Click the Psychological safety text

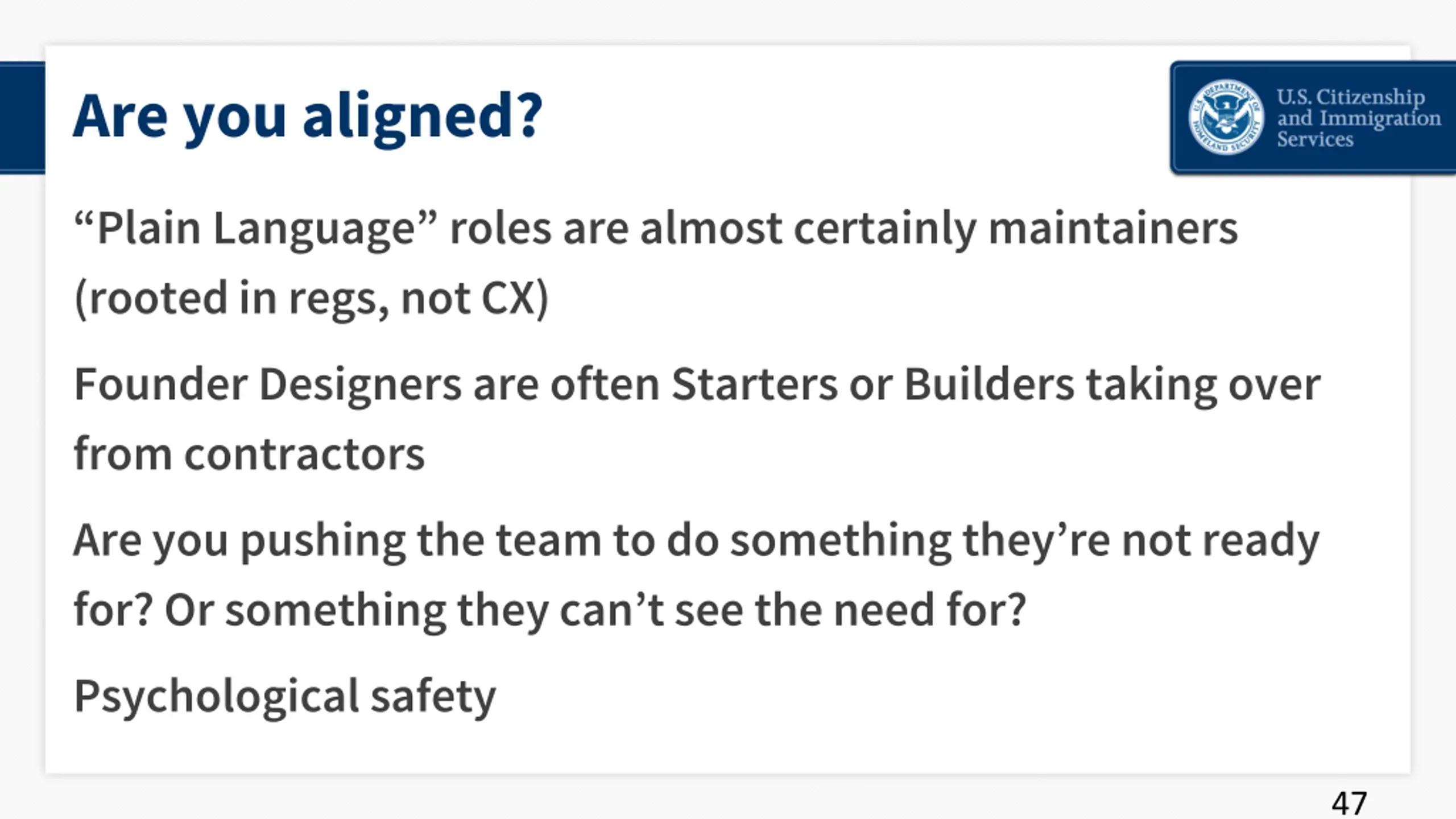[285, 697]
